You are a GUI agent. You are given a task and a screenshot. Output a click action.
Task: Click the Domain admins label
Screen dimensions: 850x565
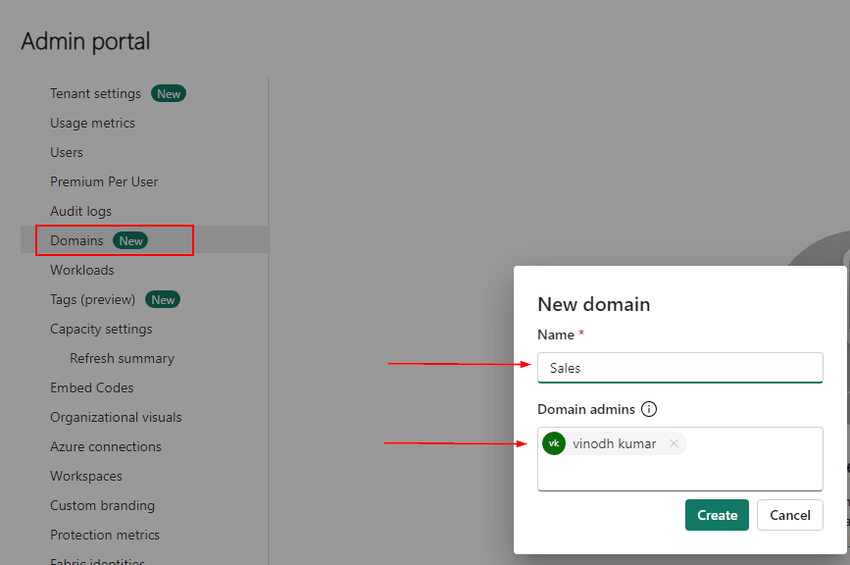coord(586,409)
